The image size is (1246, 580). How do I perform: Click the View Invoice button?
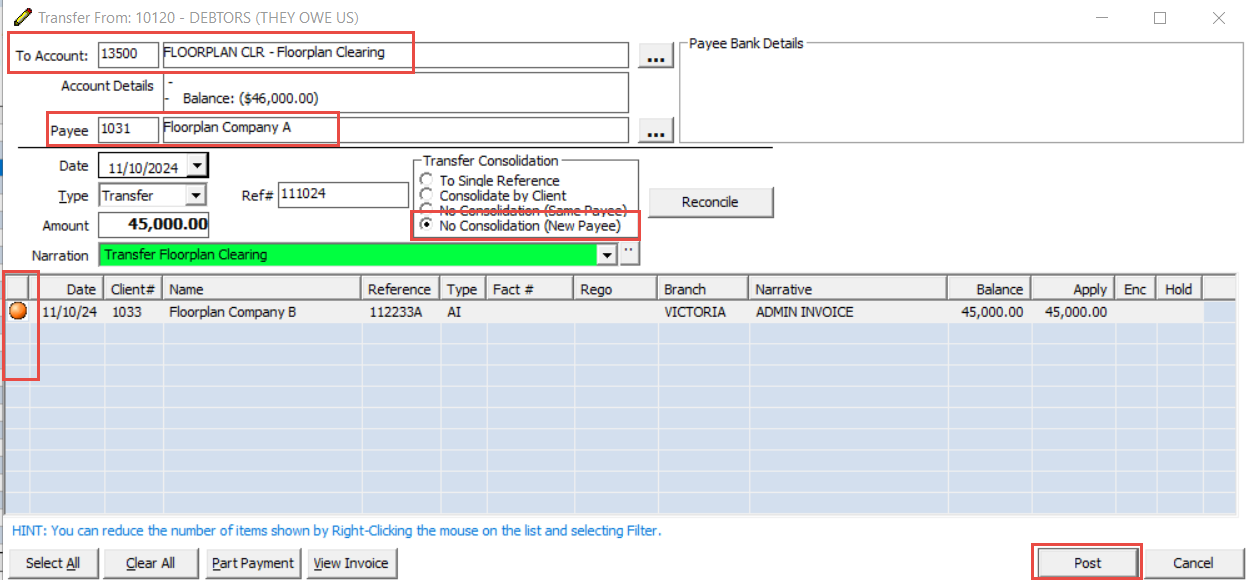[x=350, y=563]
